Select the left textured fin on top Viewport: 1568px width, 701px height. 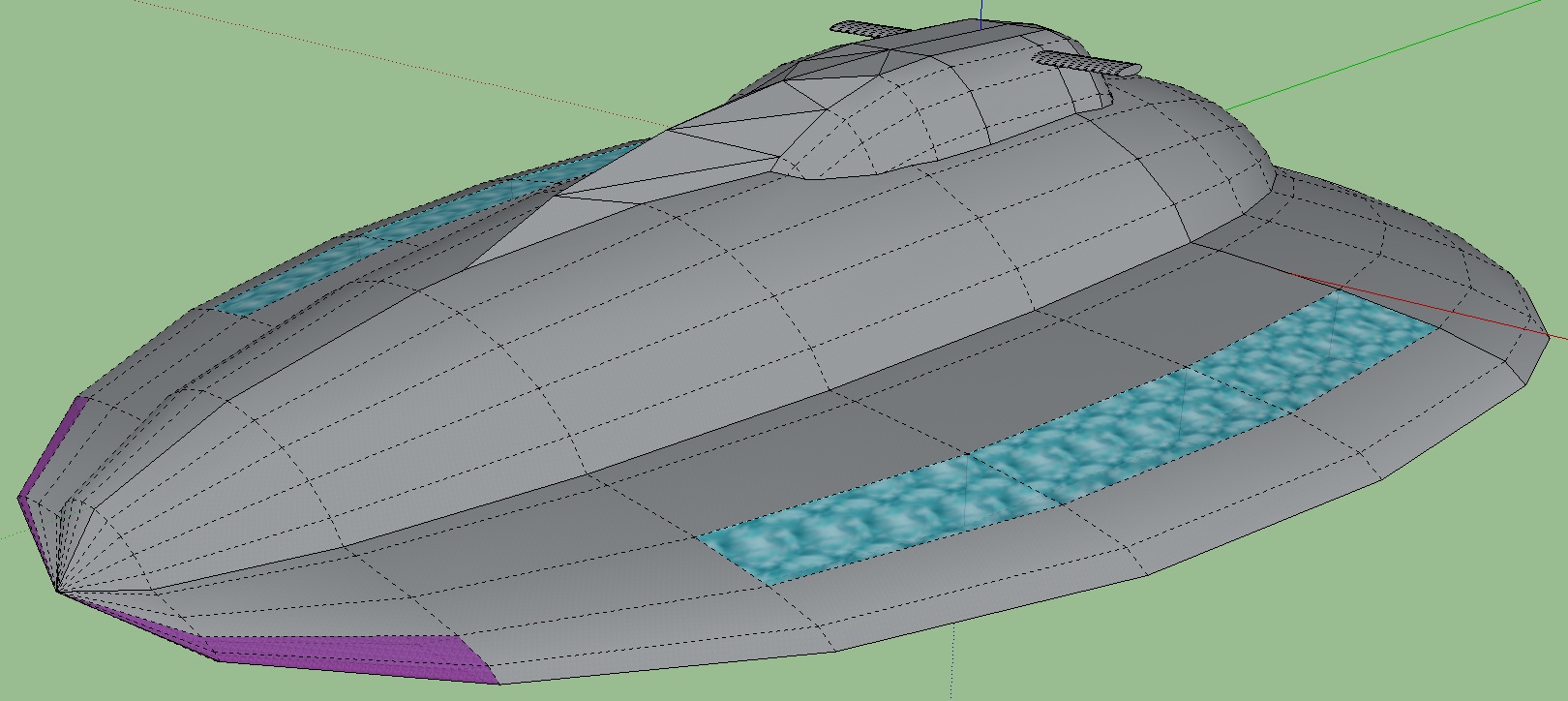coord(868,29)
